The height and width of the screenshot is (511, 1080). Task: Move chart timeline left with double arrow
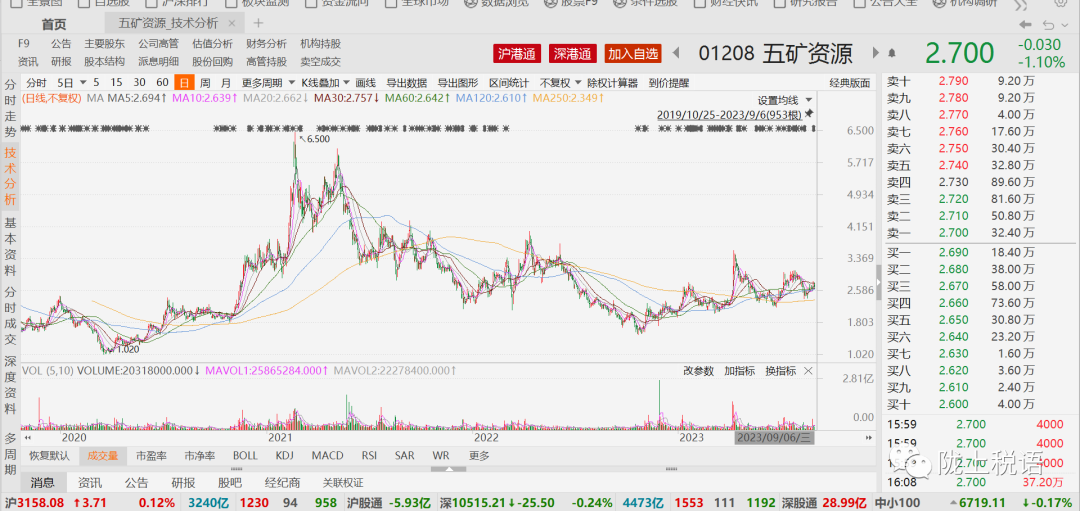point(28,437)
